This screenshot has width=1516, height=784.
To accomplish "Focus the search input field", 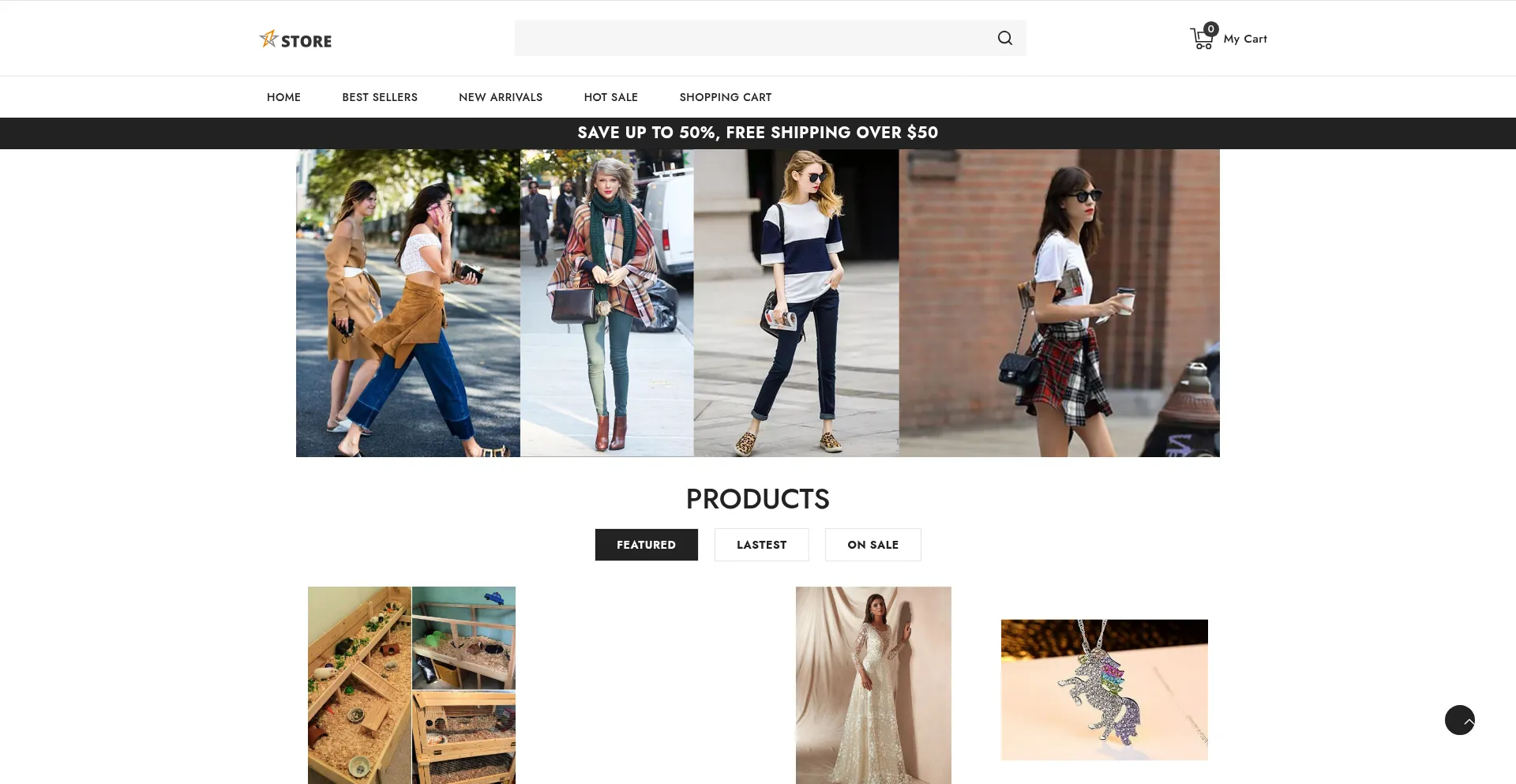I will click(750, 38).
